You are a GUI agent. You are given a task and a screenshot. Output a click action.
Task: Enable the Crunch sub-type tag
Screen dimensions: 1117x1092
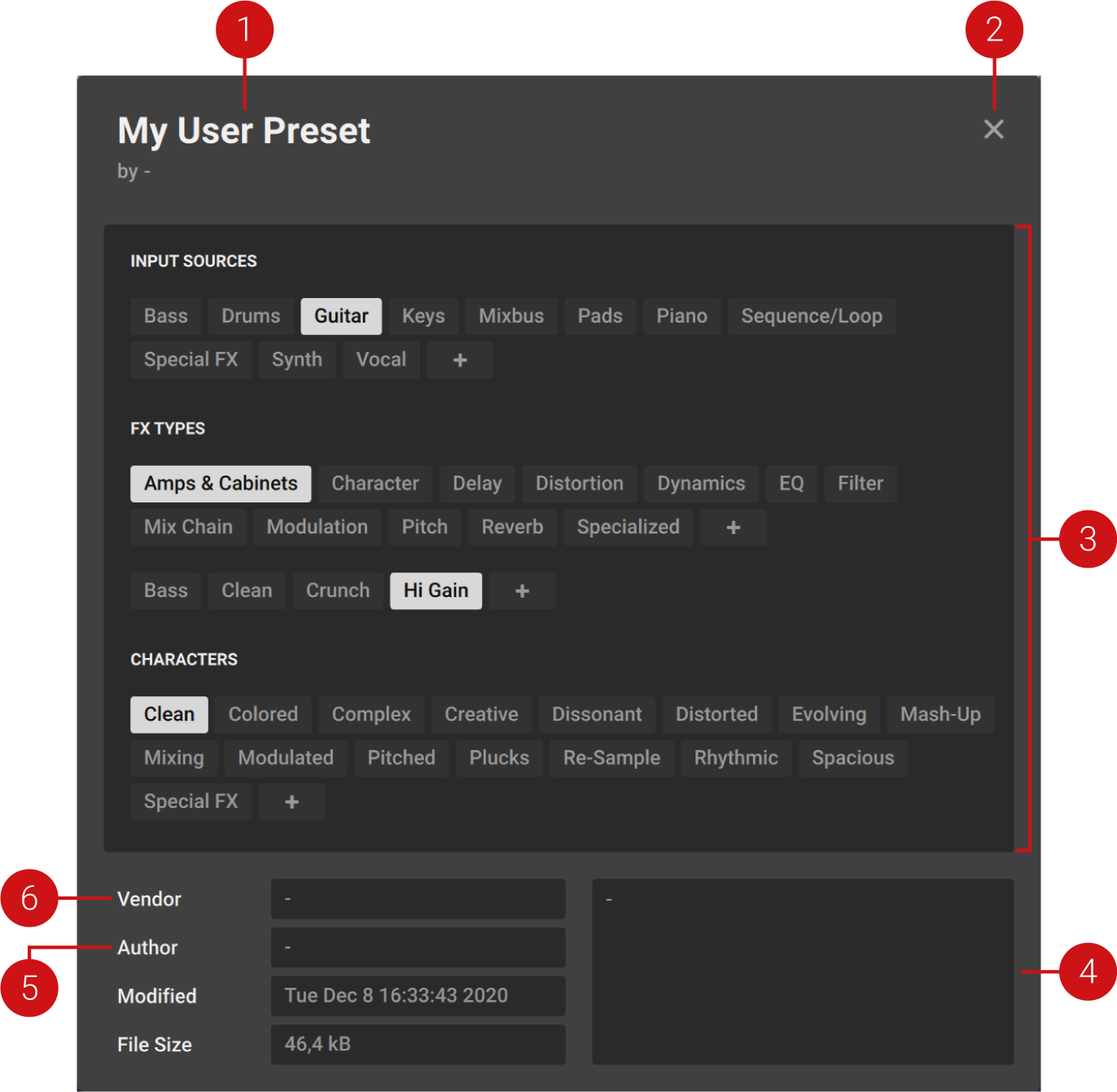[337, 590]
